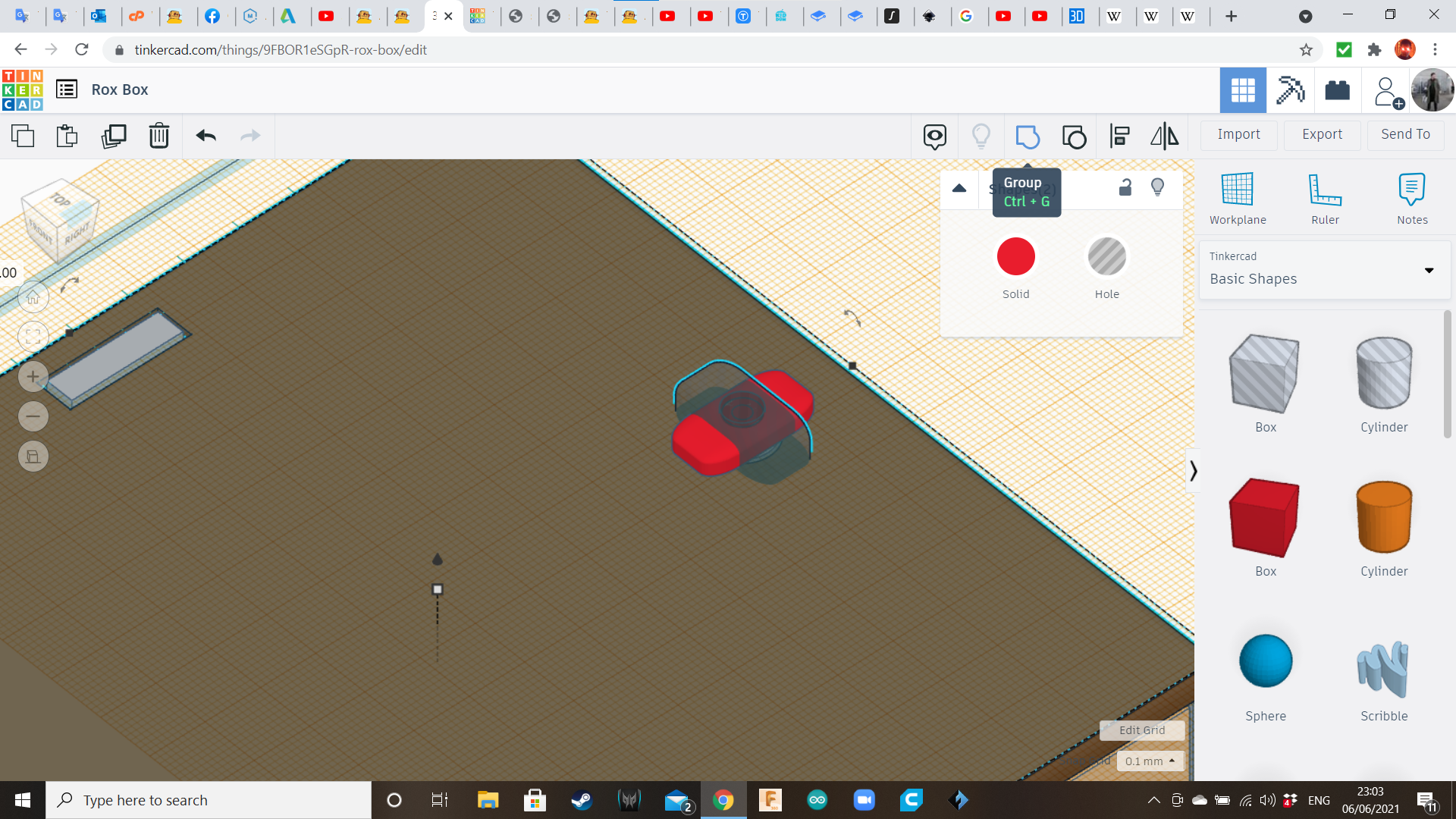Click the Group shapes icon

[x=1028, y=136]
